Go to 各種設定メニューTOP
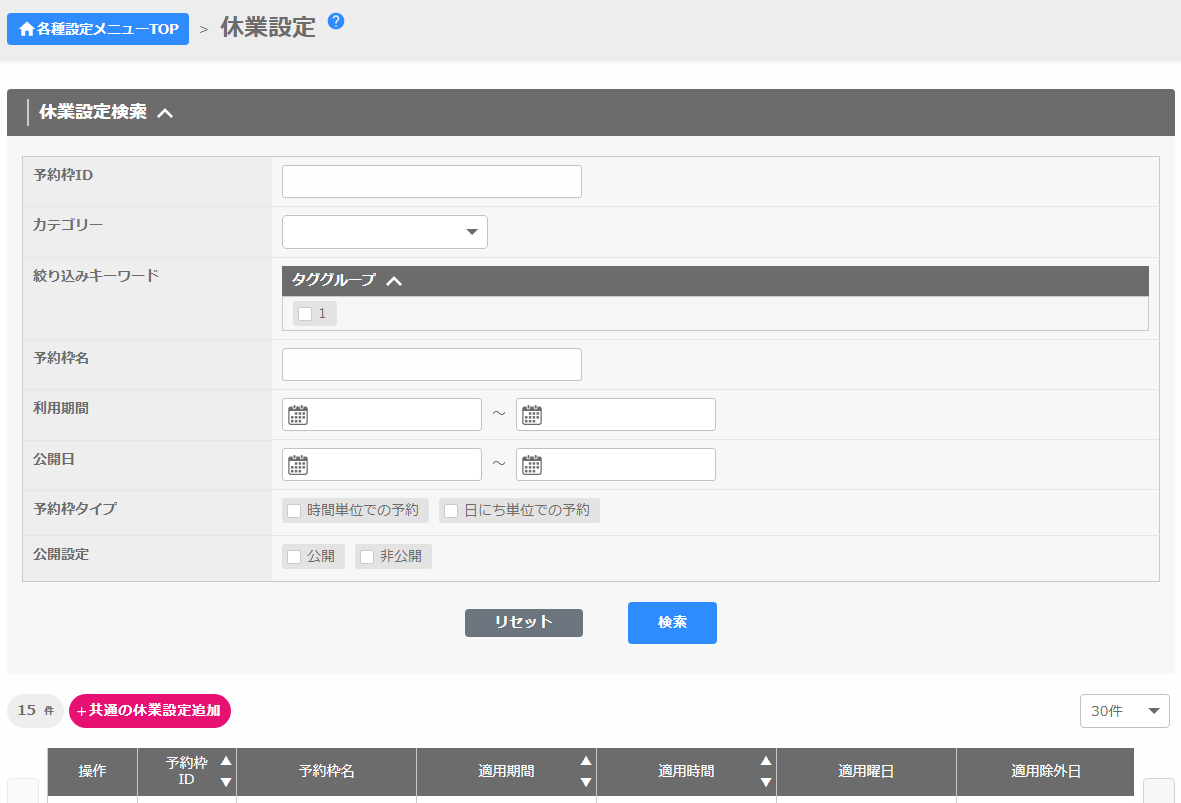 point(98,29)
